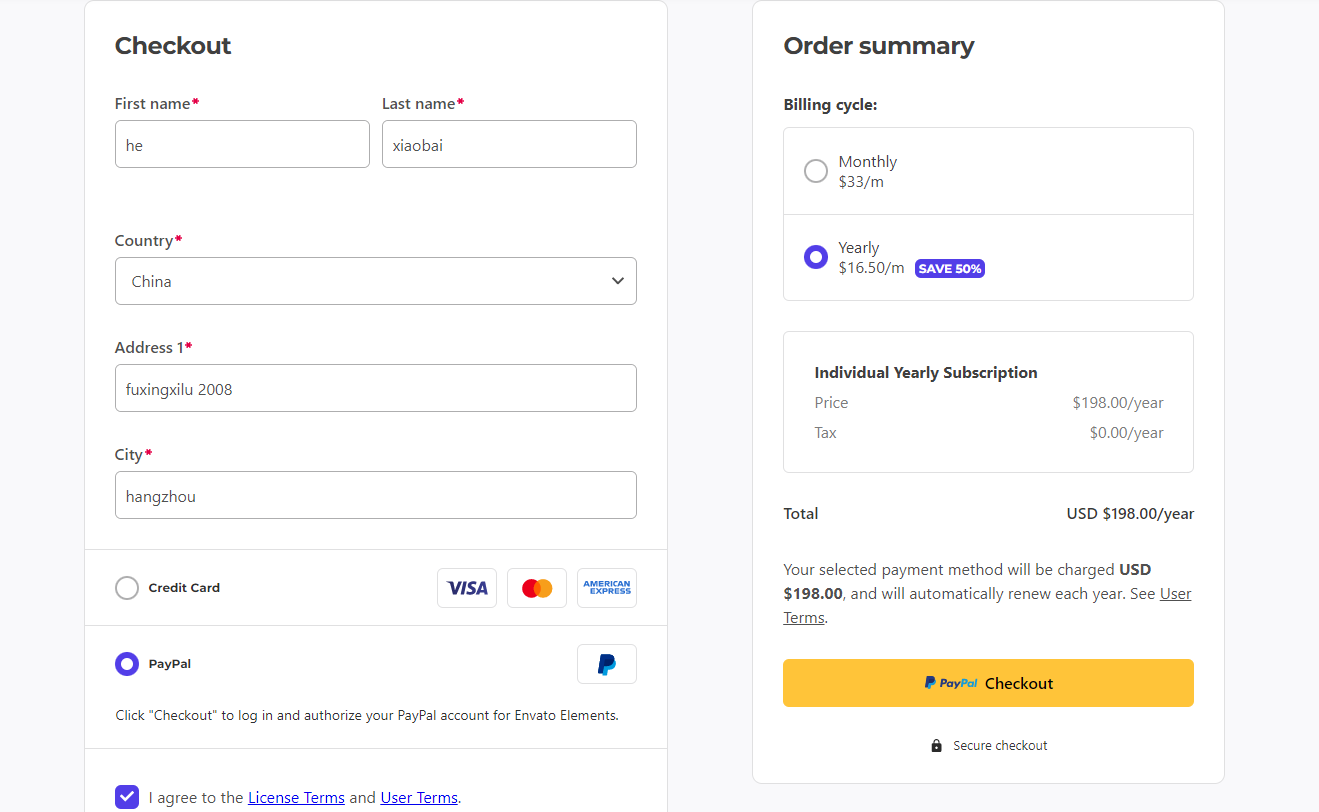Focus the First name input field
The height and width of the screenshot is (812, 1319).
(x=242, y=144)
